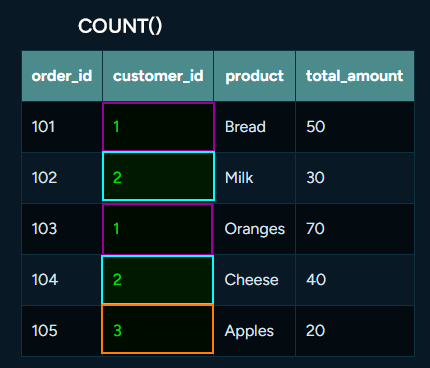Select the product column header

[x=255, y=76]
